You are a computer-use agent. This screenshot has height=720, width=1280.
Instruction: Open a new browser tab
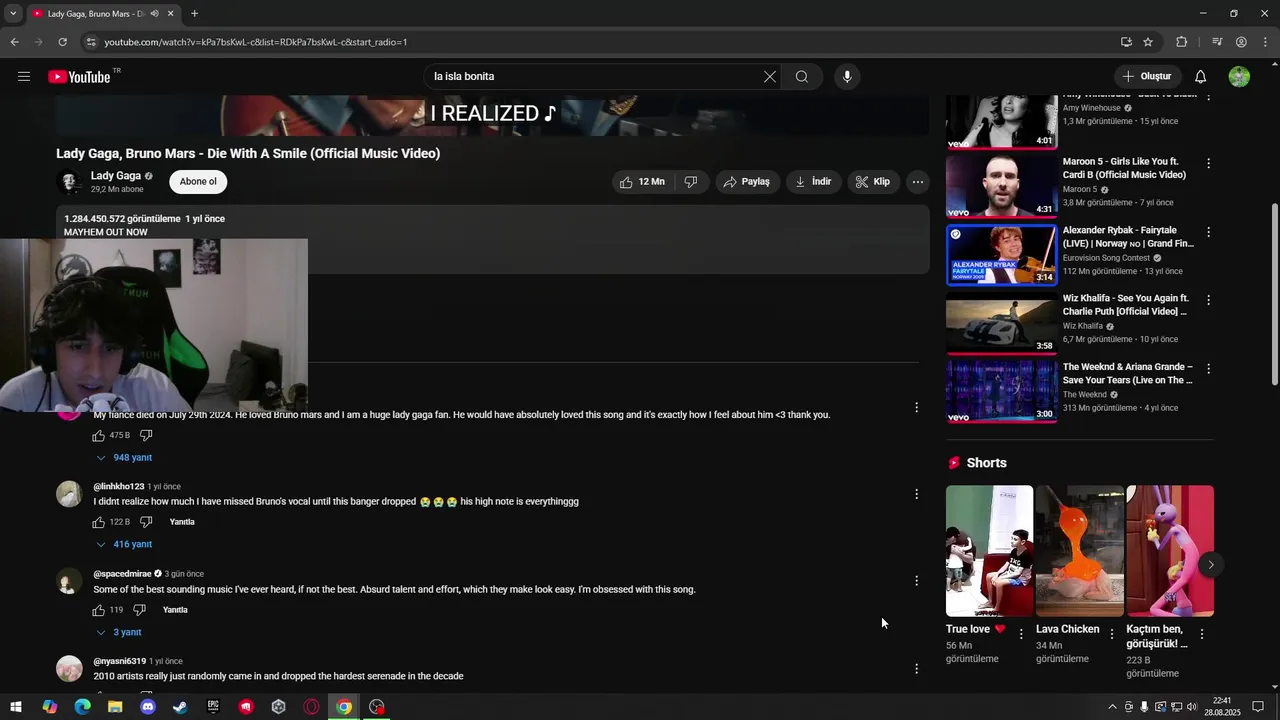[x=194, y=14]
